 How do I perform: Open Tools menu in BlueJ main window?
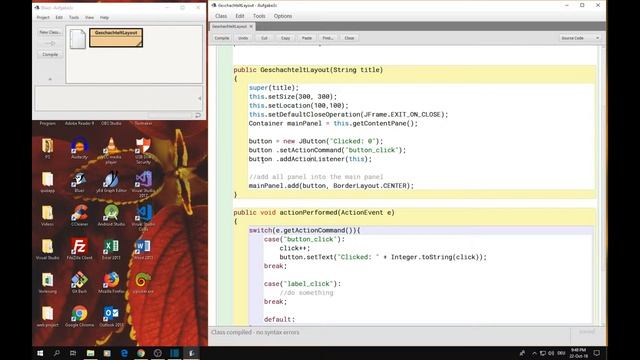pyautogui.click(x=74, y=18)
